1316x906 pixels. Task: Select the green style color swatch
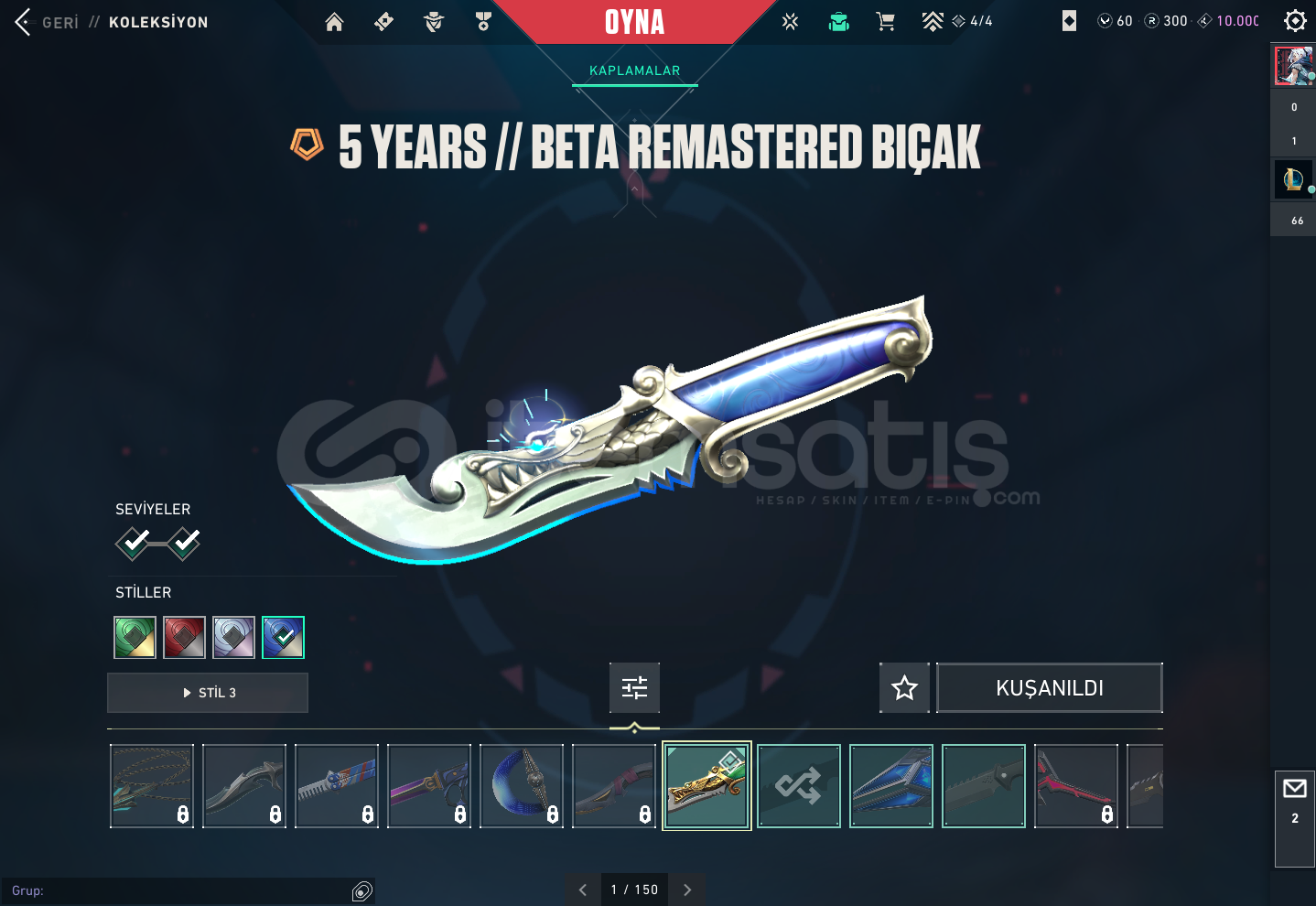pos(135,637)
